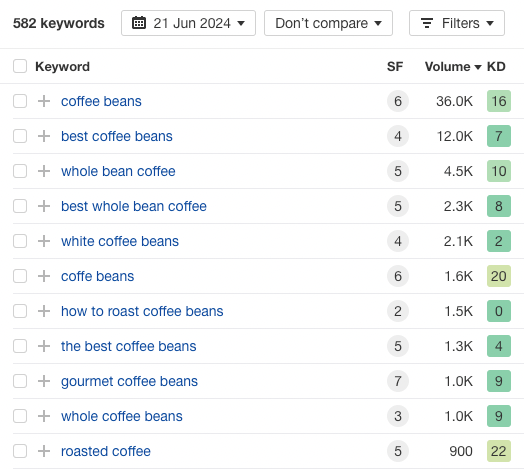Open SF features badge for 'coffee beans'
Screen dimensions: 524x469
[x=398, y=101]
